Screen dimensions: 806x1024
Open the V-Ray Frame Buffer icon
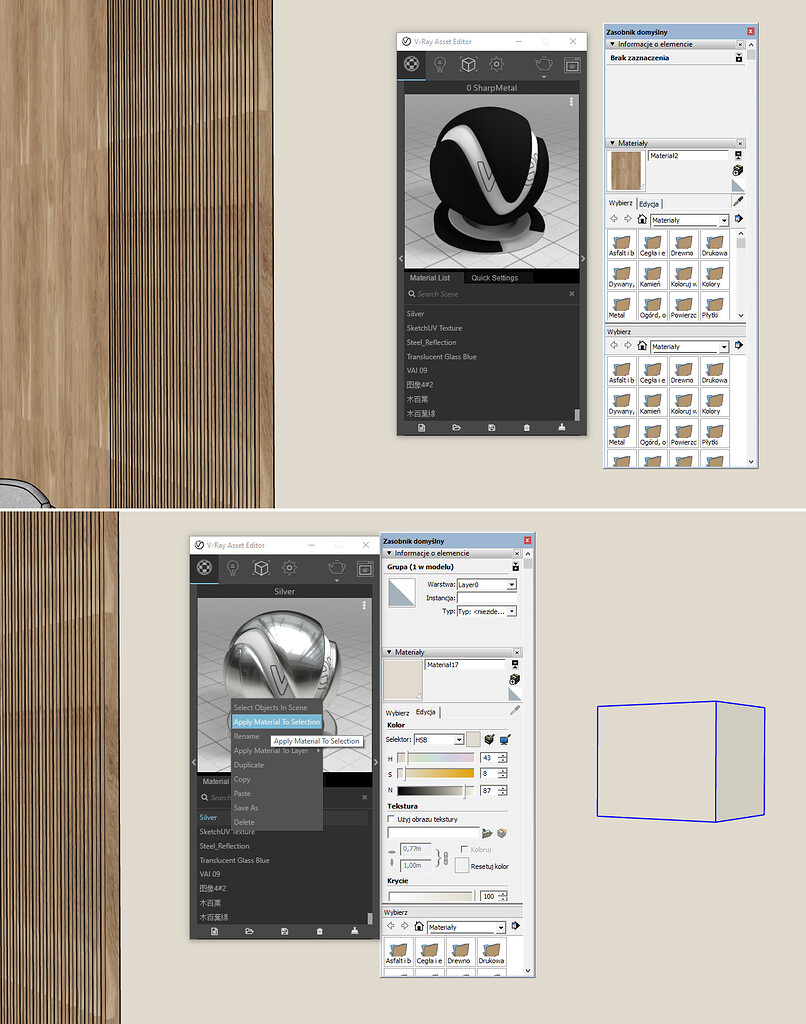573,65
